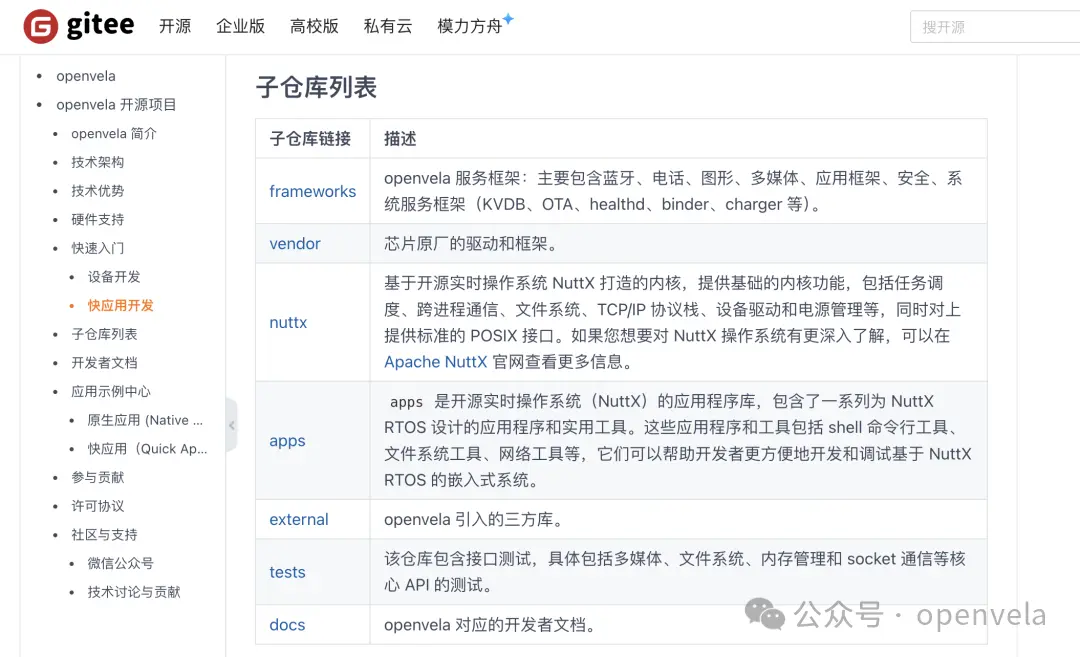The height and width of the screenshot is (657, 1080).
Task: Go to 技术架构 section
Action: point(98,162)
